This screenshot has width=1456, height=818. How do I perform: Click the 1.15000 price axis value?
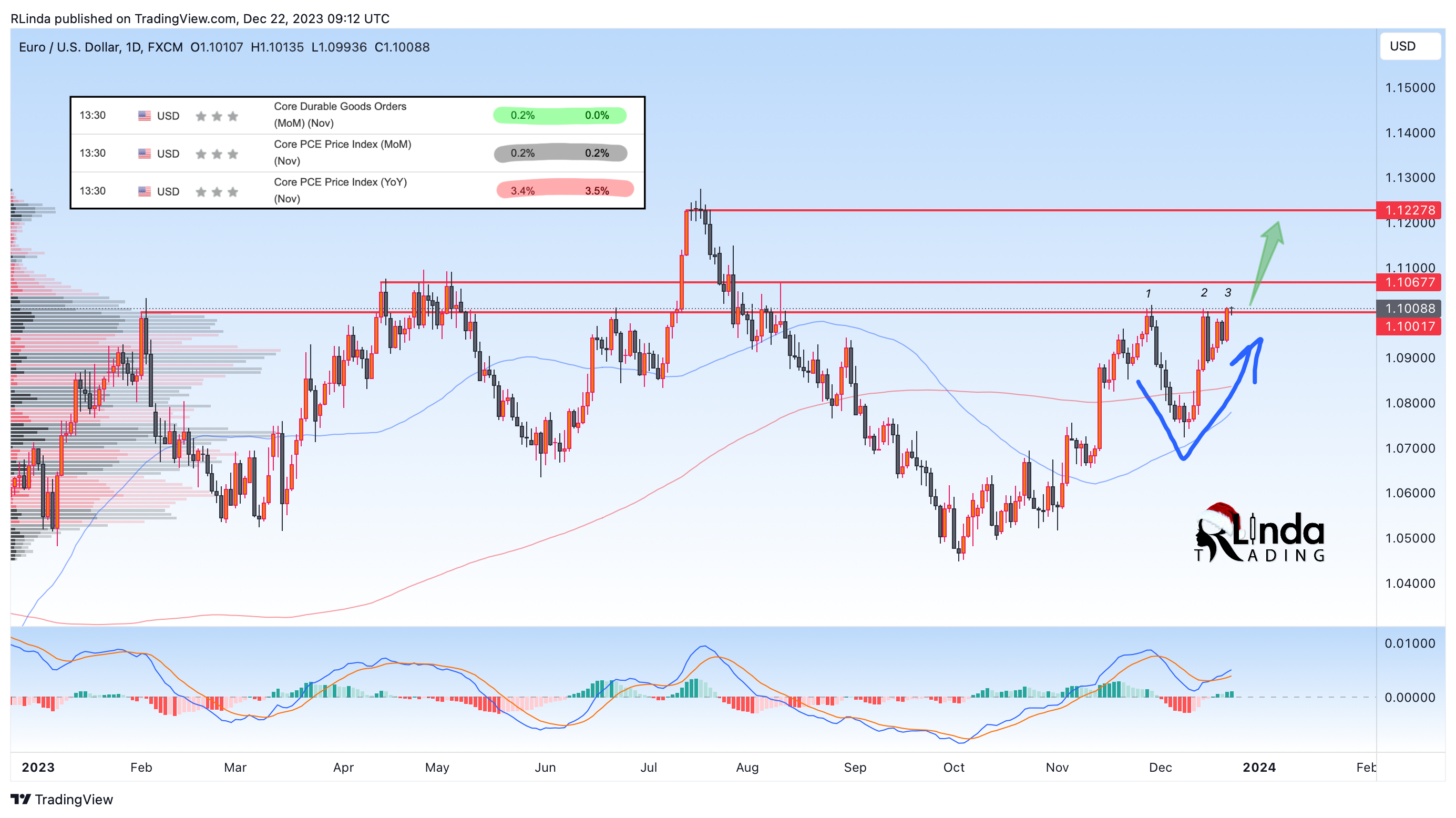click(x=1410, y=88)
